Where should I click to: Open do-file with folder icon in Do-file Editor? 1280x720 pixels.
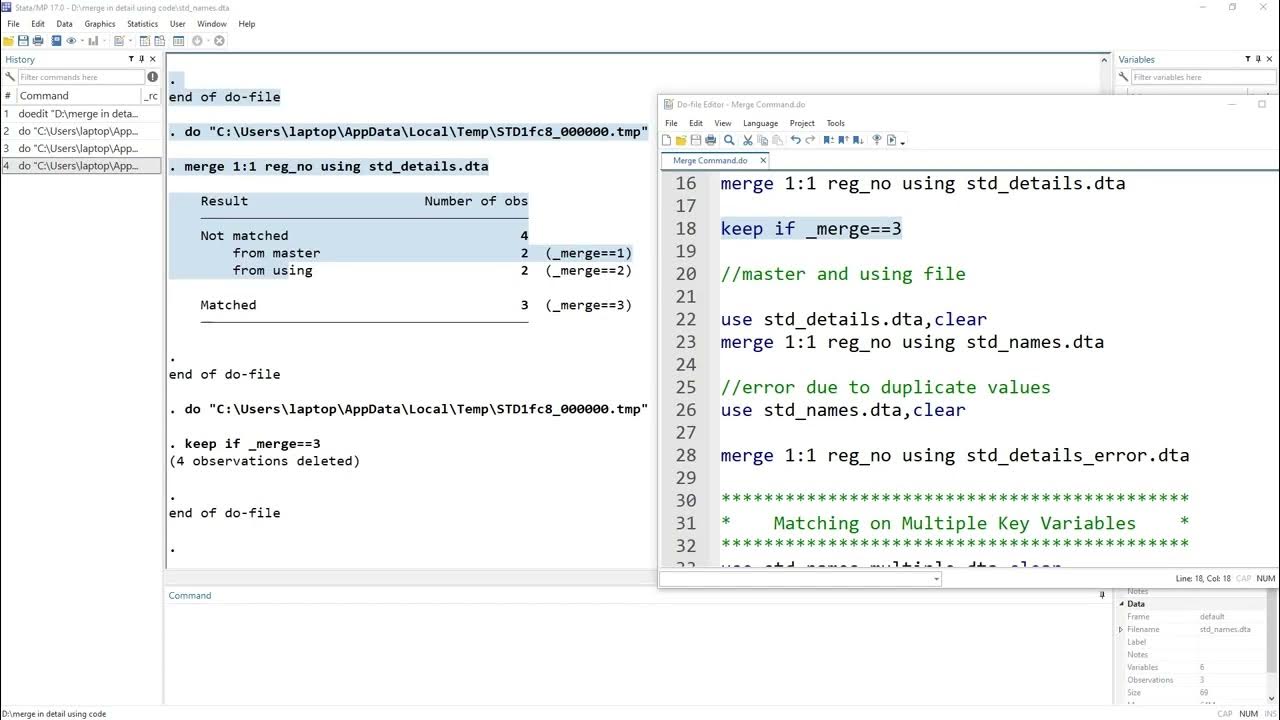(681, 140)
